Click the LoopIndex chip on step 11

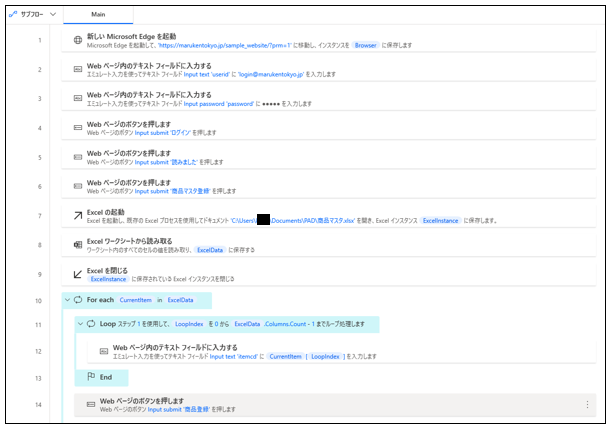(189, 324)
